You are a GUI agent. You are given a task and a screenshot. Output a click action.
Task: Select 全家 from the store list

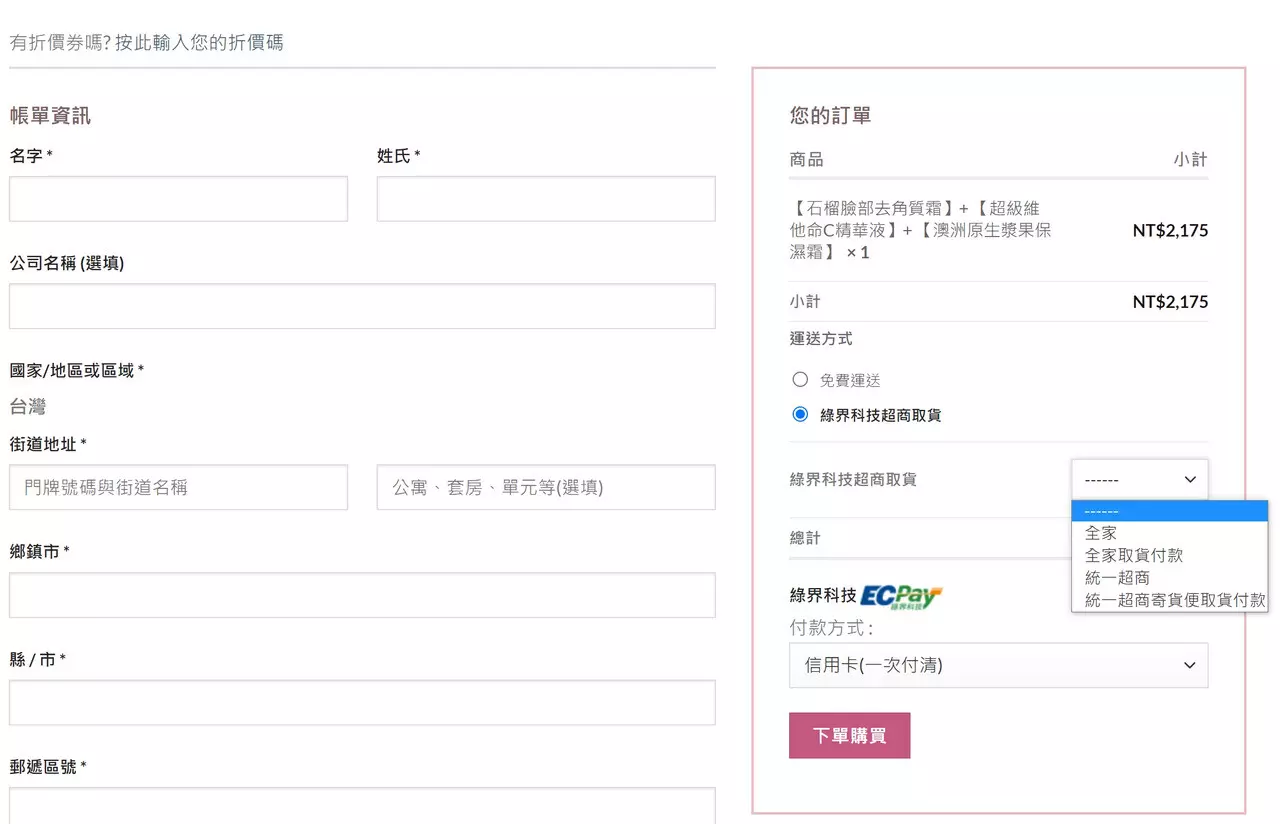click(1099, 533)
